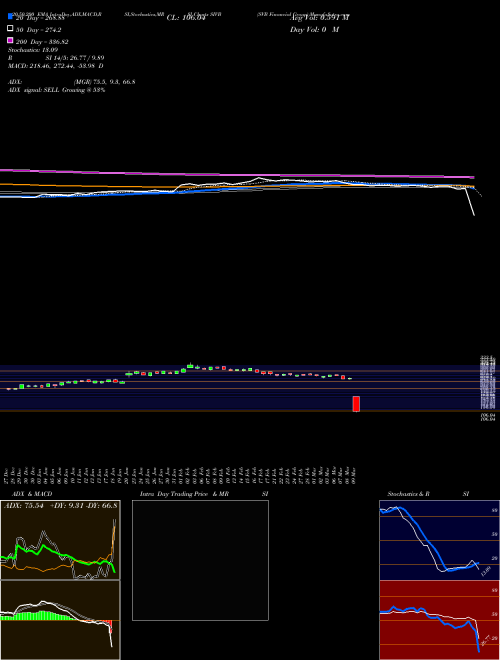Click the 'Day Vol: 0 M' label
Viewport: 500px width, 660px height.
[314, 30]
